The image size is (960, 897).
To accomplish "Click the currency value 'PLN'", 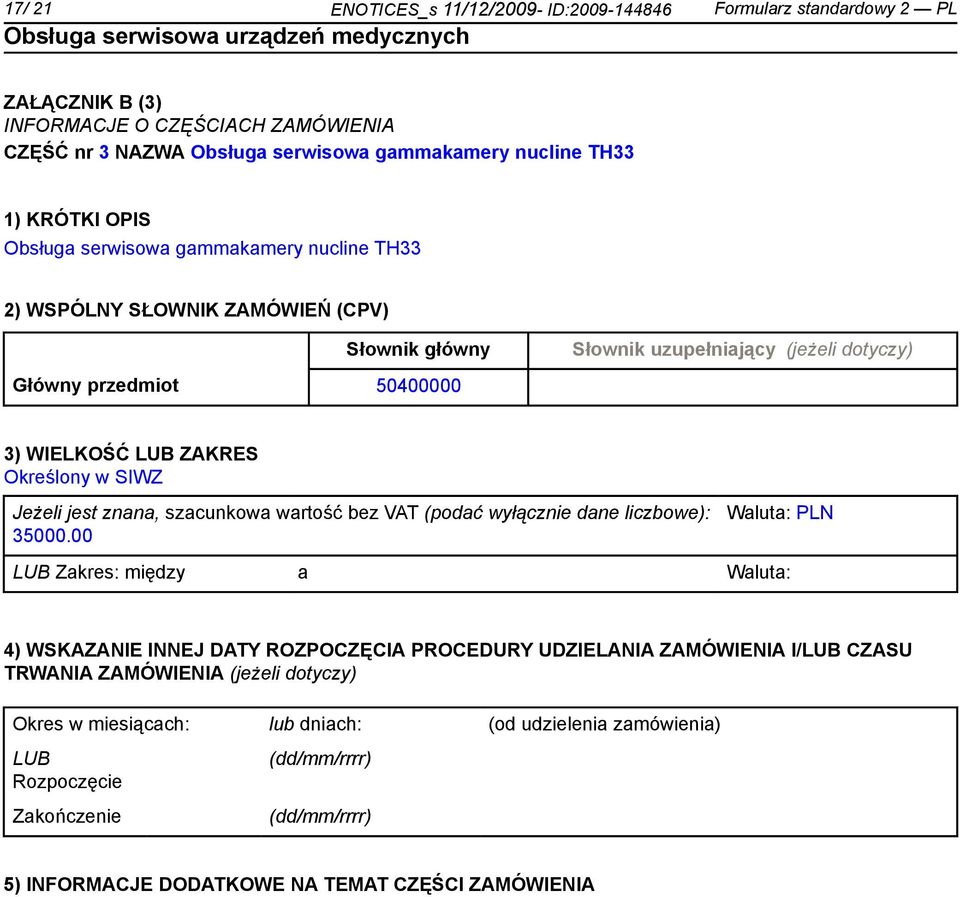I will click(814, 512).
